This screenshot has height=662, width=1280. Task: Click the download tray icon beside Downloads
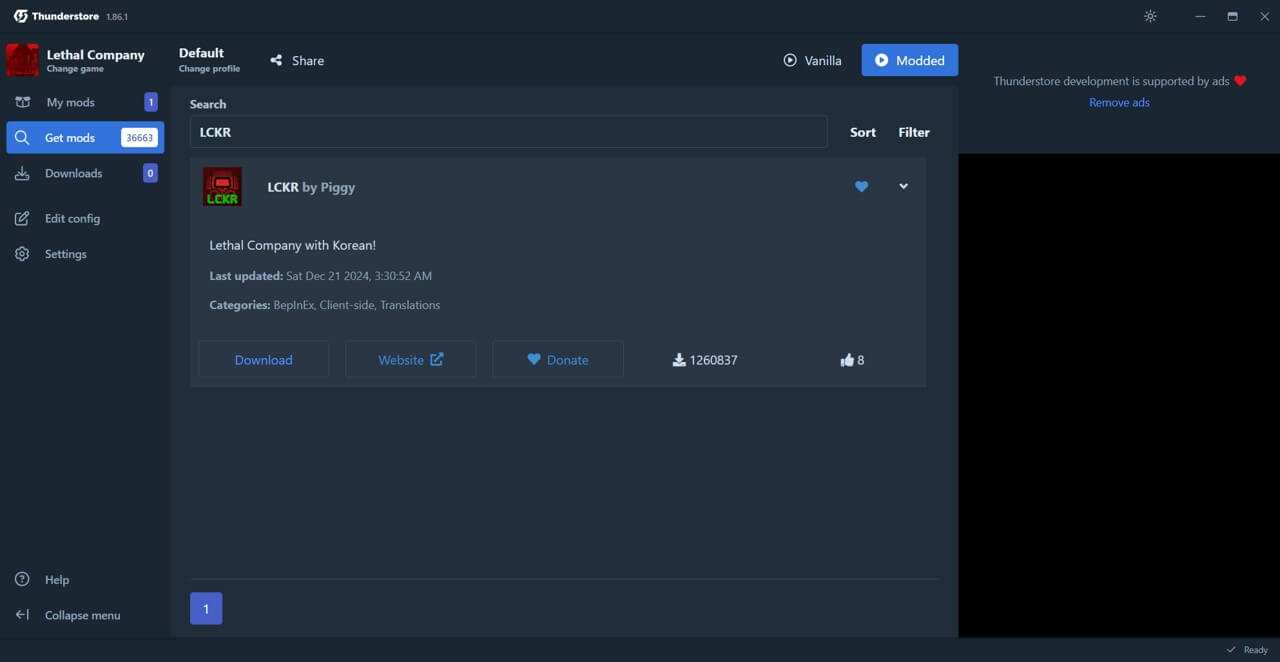pos(22,173)
